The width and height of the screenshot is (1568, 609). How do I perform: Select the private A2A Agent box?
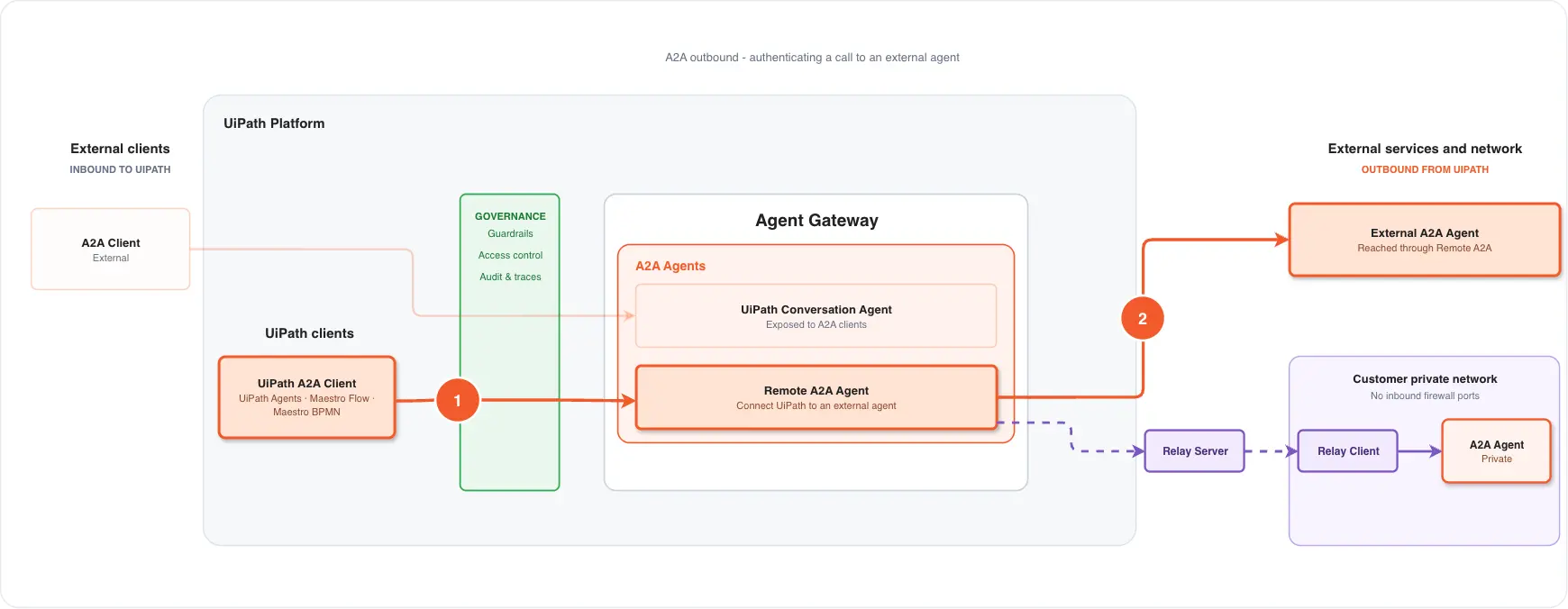pos(1497,451)
